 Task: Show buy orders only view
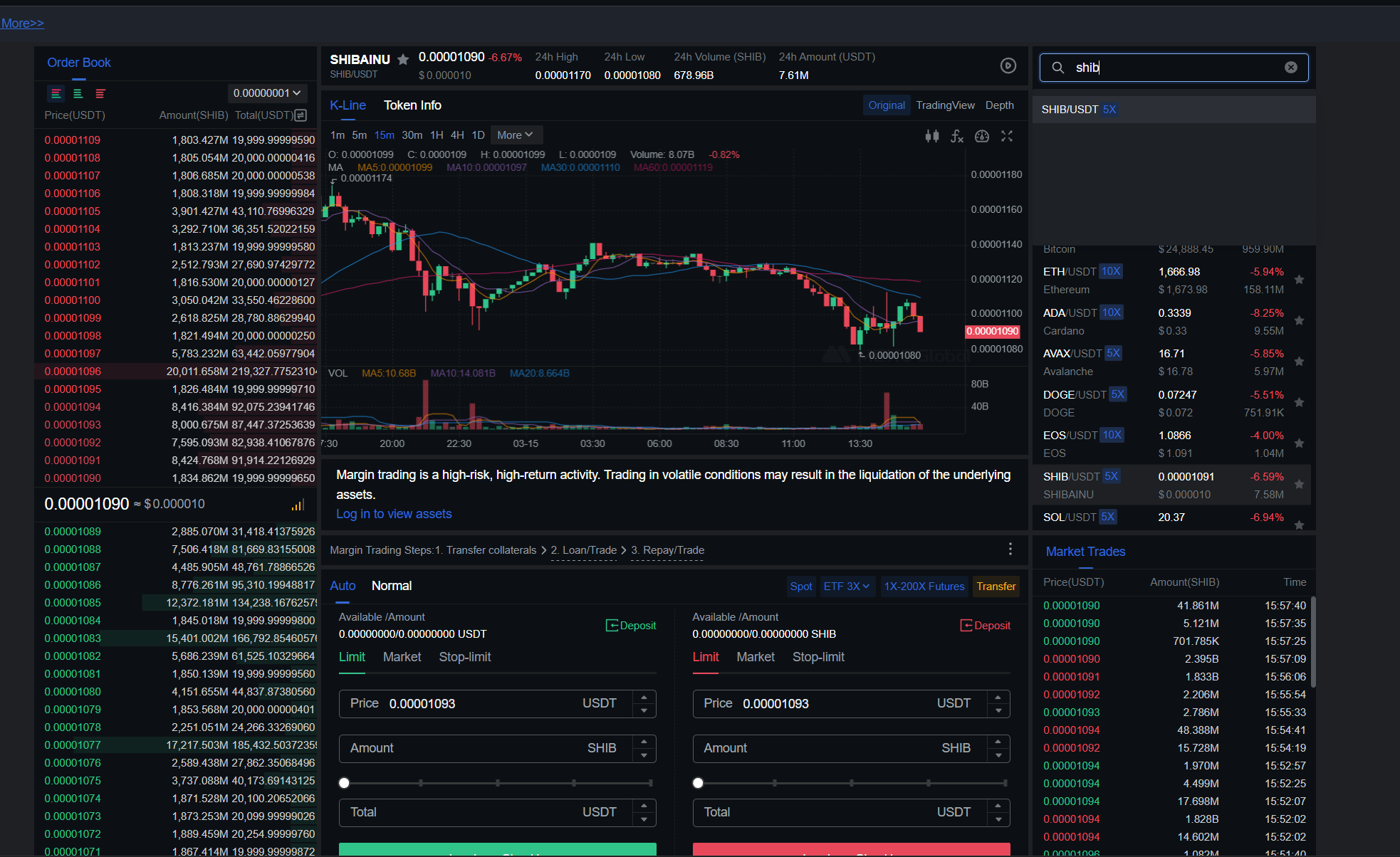pos(78,93)
